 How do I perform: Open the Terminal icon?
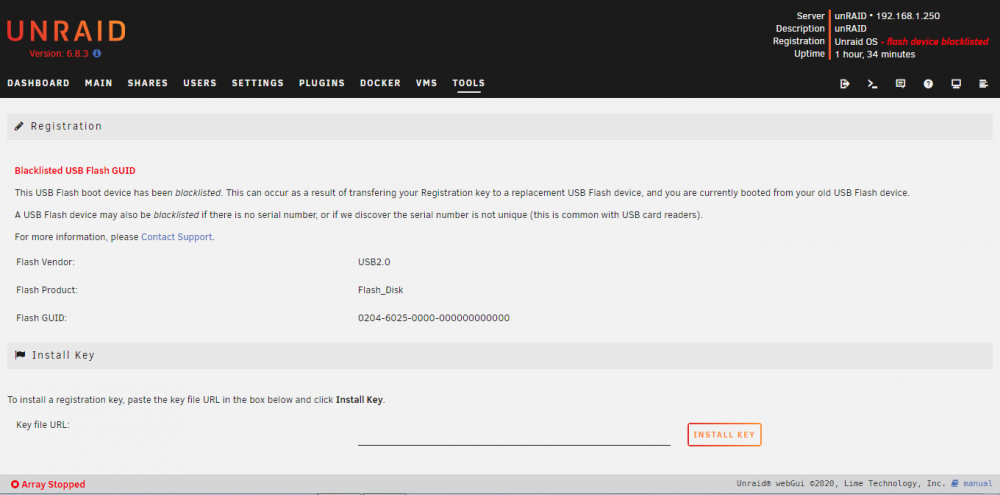click(x=872, y=84)
